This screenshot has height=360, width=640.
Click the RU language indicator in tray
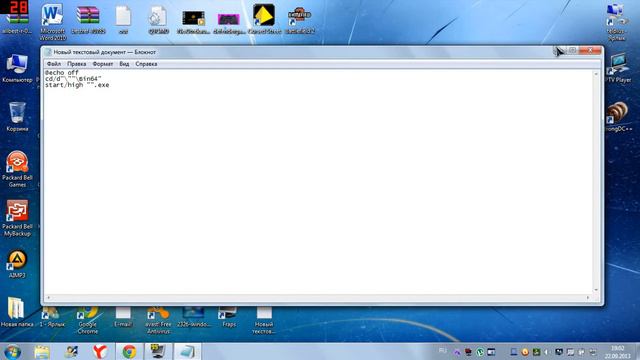pyautogui.click(x=442, y=351)
